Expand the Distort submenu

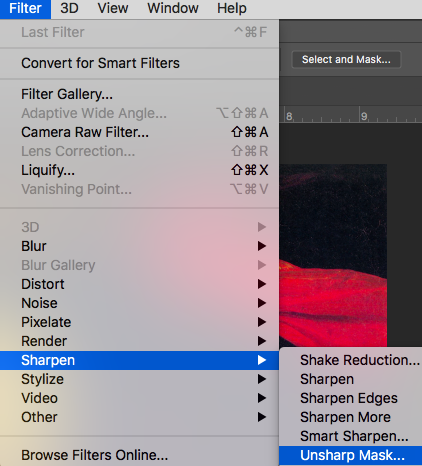point(139,284)
